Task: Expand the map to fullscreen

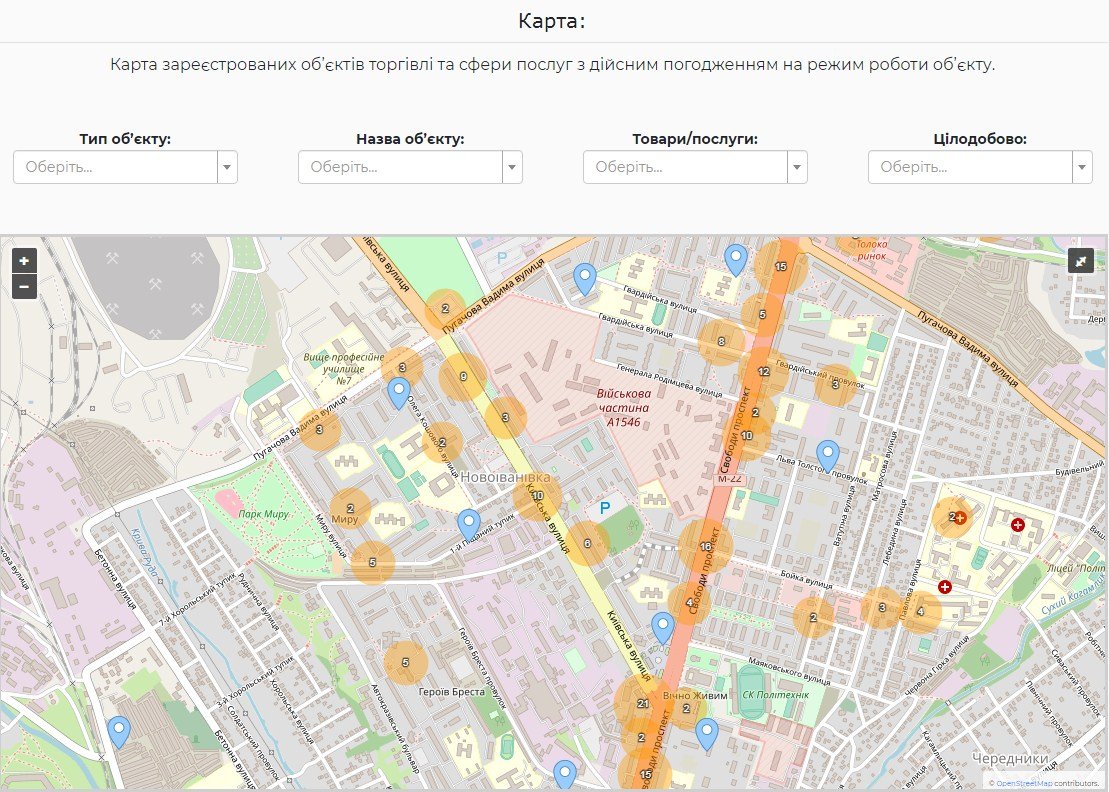Action: click(1081, 261)
